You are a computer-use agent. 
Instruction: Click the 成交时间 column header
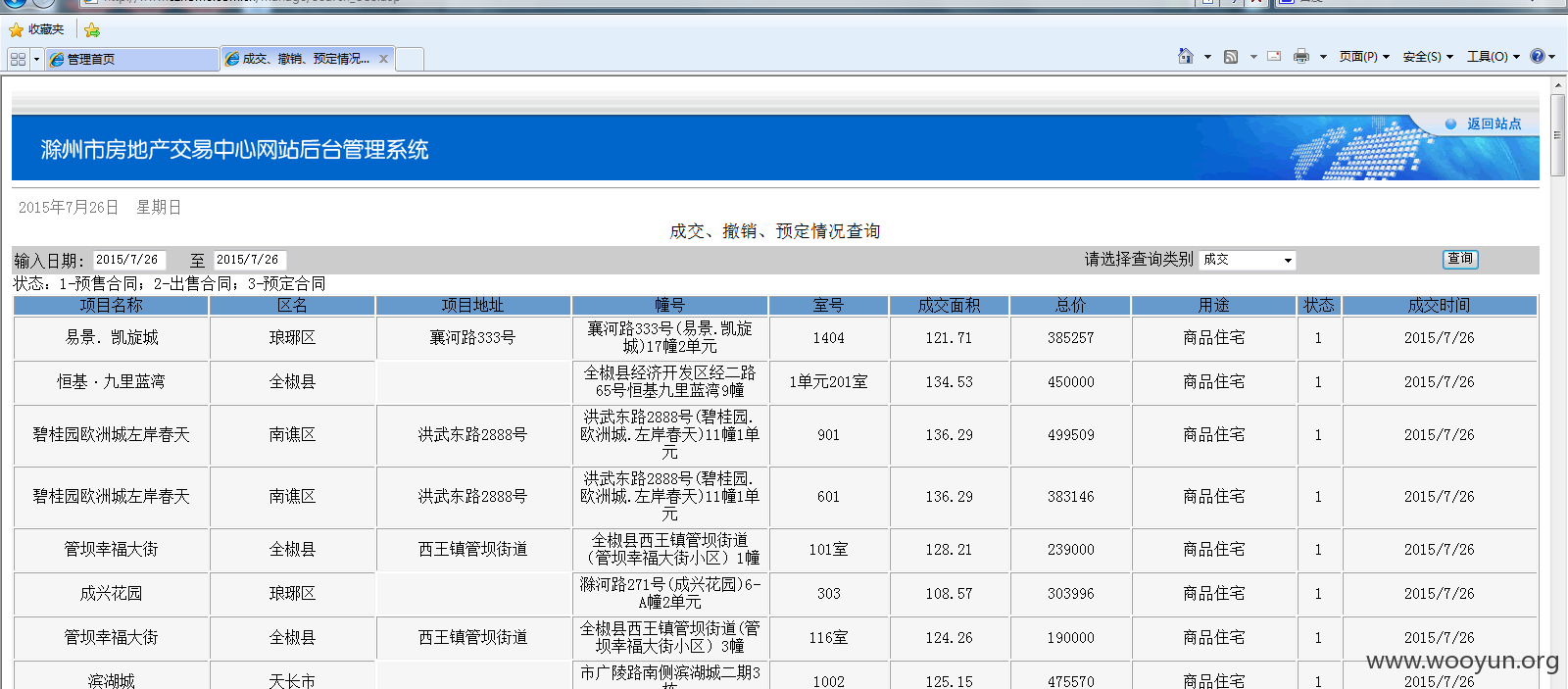pos(1439,305)
